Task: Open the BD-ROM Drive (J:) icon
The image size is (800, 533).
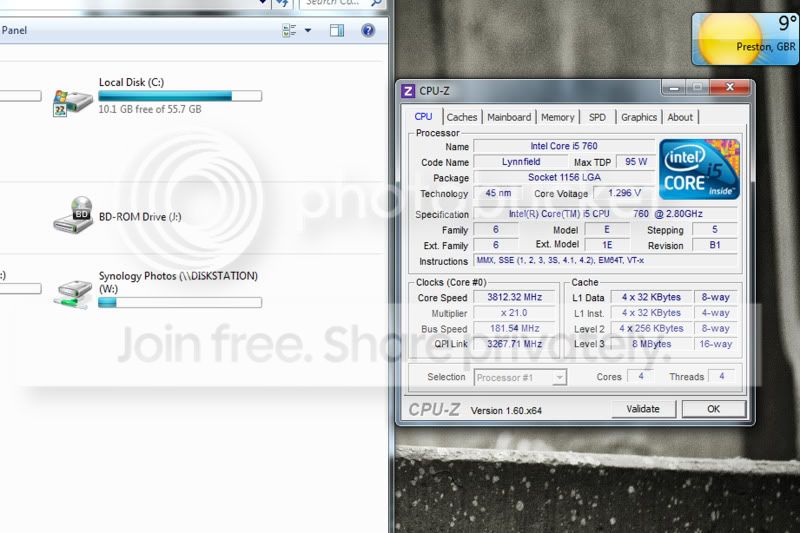Action: (x=73, y=216)
